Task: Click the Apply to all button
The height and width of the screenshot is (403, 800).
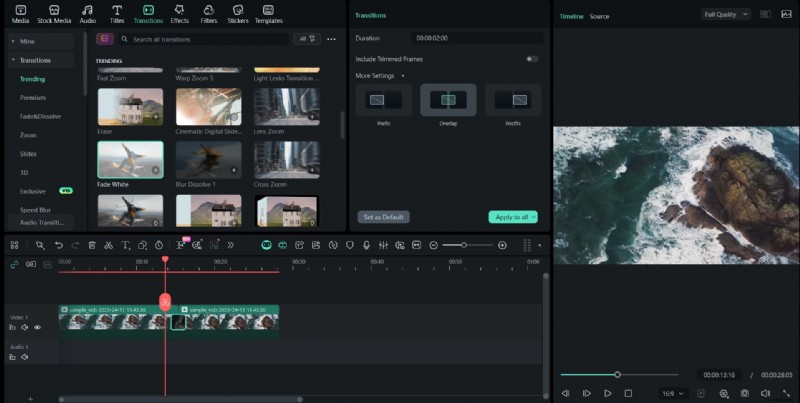Action: (x=512, y=217)
